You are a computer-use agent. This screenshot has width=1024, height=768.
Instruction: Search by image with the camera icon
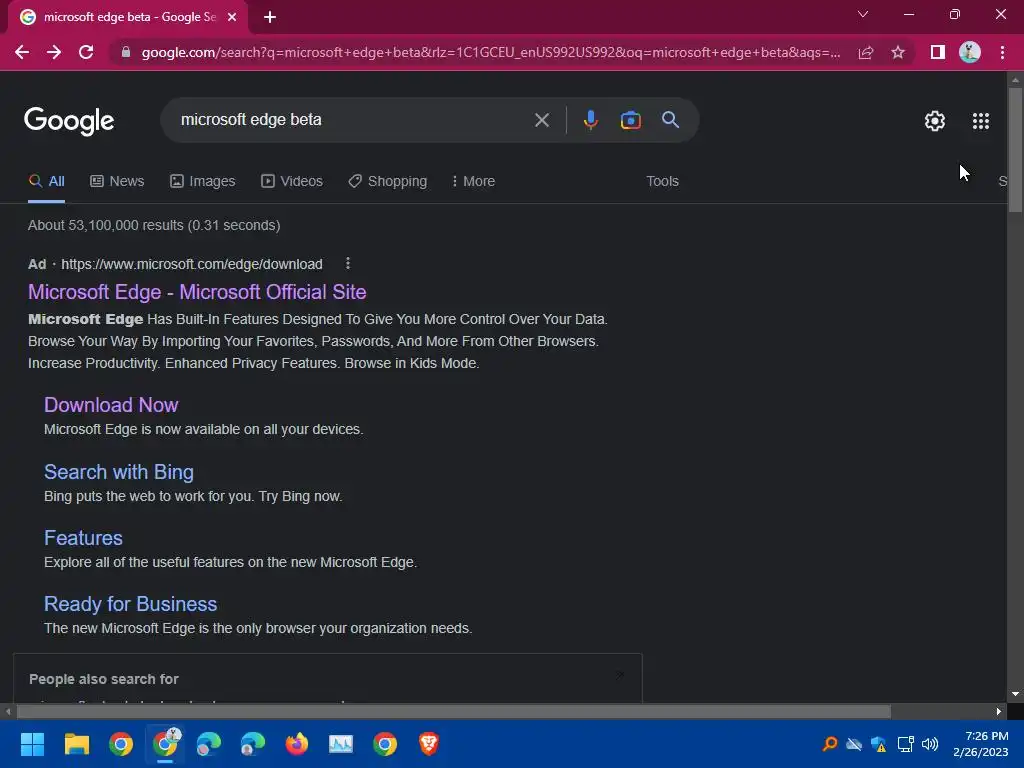point(630,120)
